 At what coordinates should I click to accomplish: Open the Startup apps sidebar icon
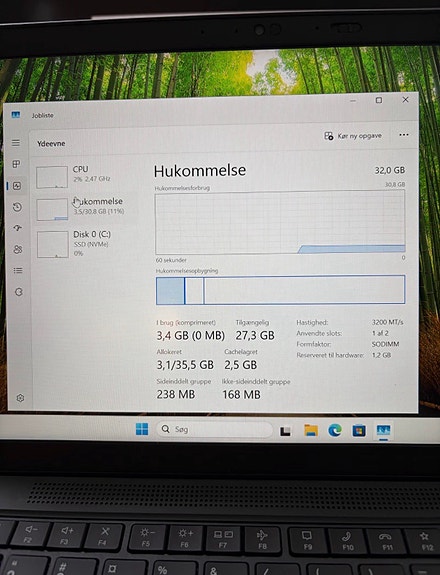(x=18, y=228)
